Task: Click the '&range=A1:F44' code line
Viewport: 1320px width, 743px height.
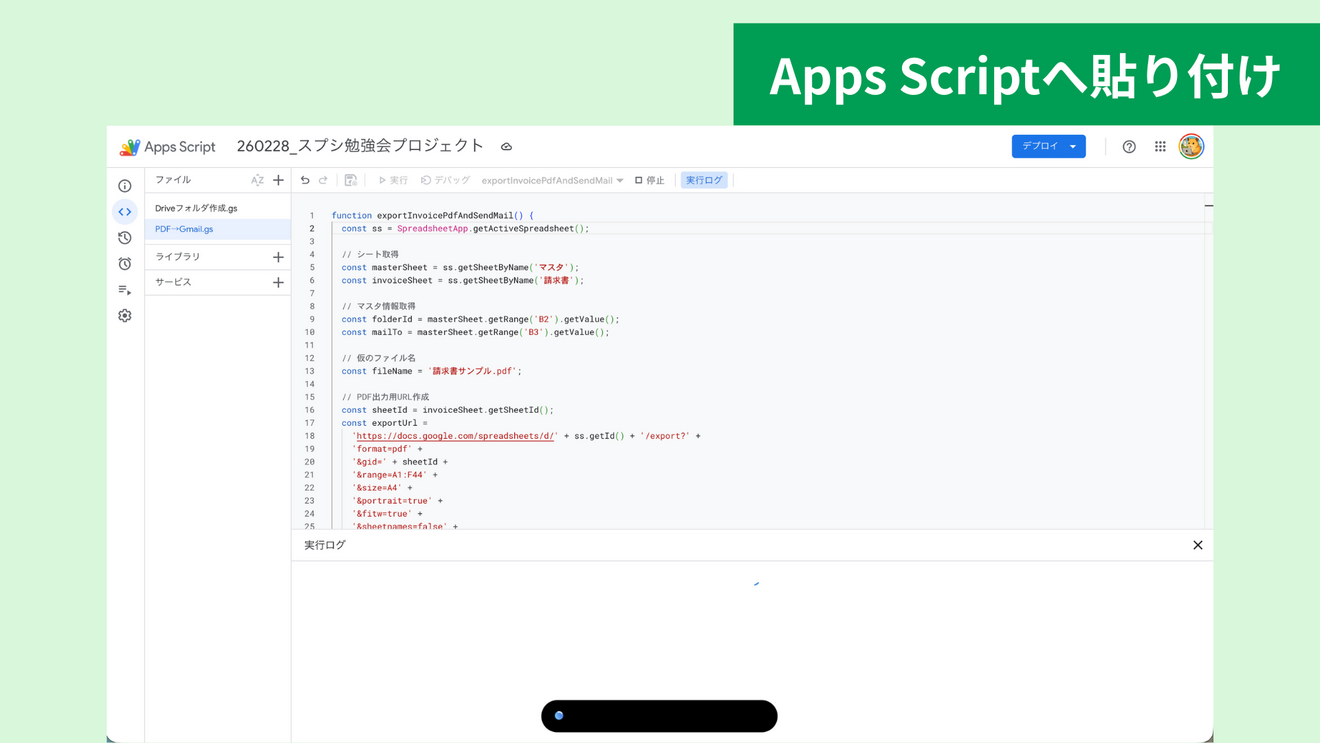Action: (394, 475)
